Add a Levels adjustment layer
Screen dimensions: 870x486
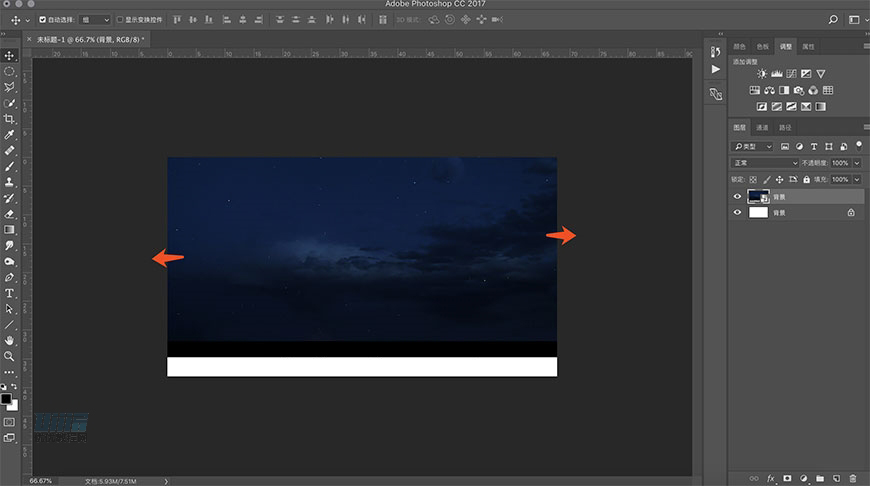pyautogui.click(x=777, y=74)
